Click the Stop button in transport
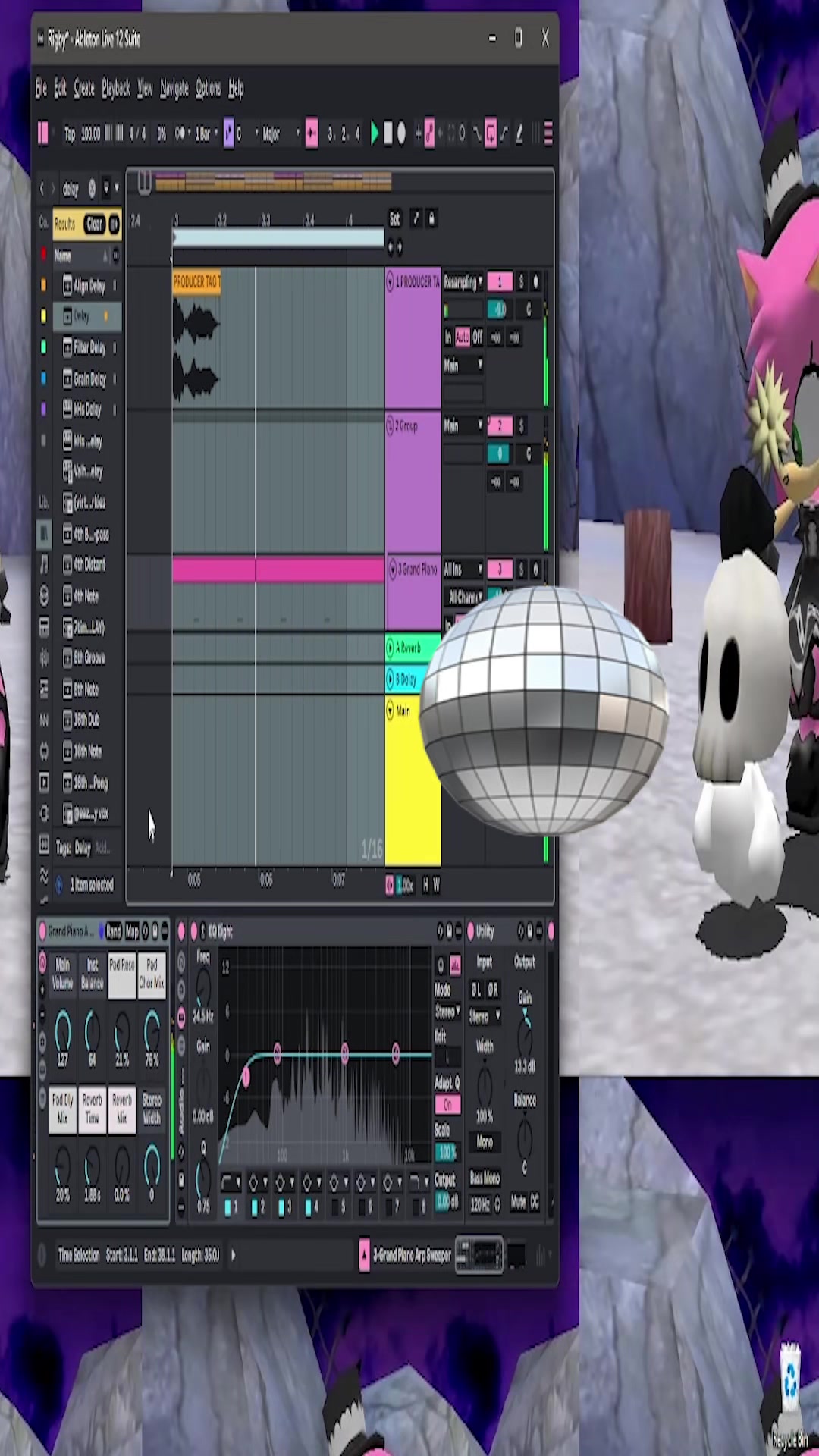 (x=388, y=133)
